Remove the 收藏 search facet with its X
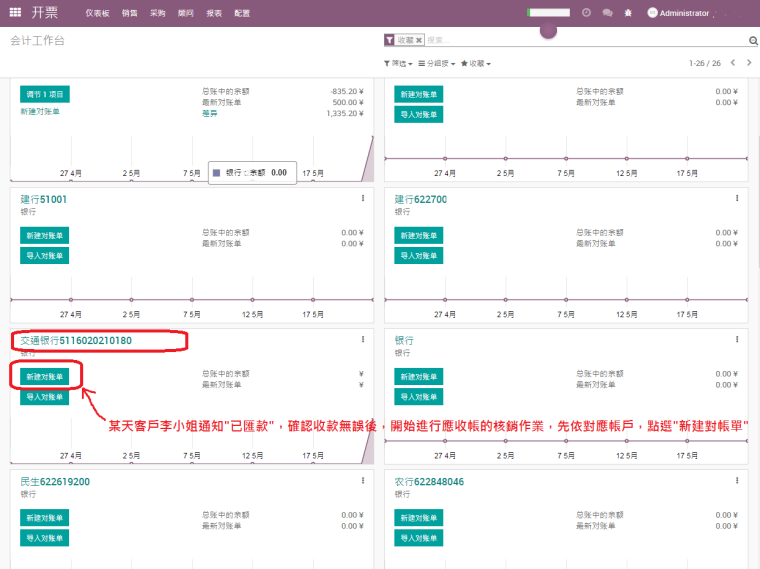Screen dimensions: 760x569 tap(419, 40)
